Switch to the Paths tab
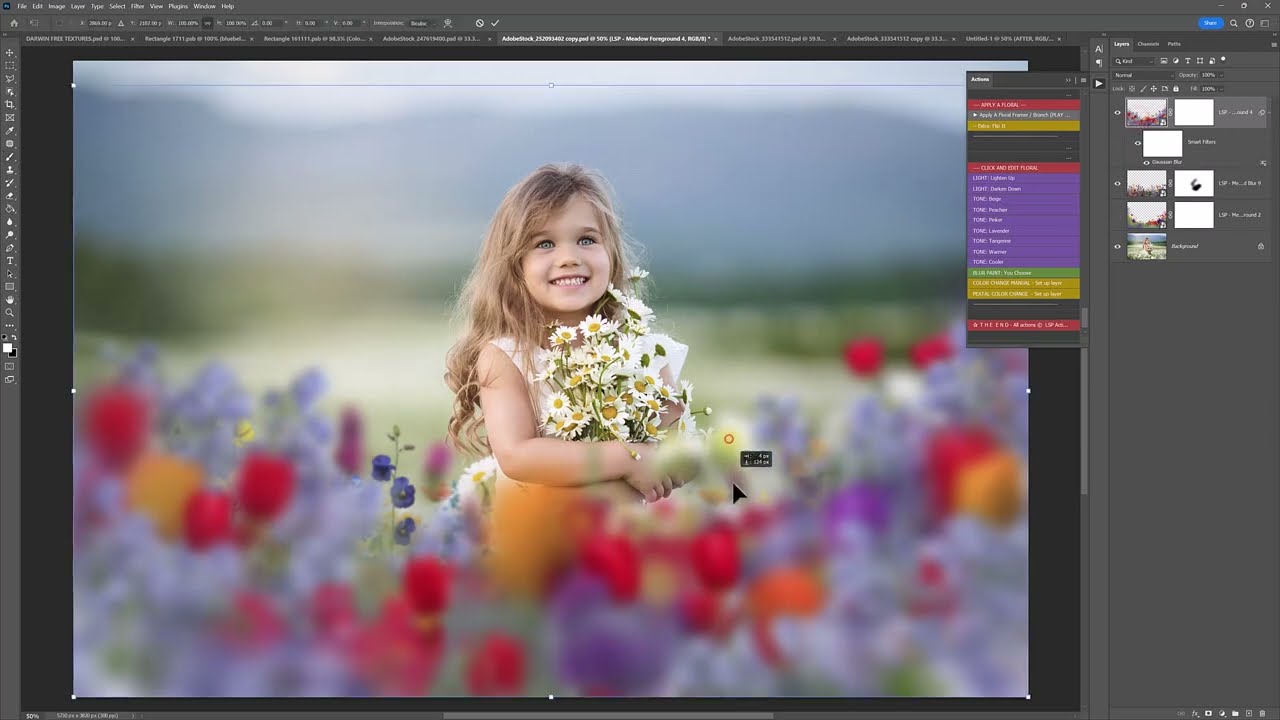1280x720 pixels. point(1174,44)
